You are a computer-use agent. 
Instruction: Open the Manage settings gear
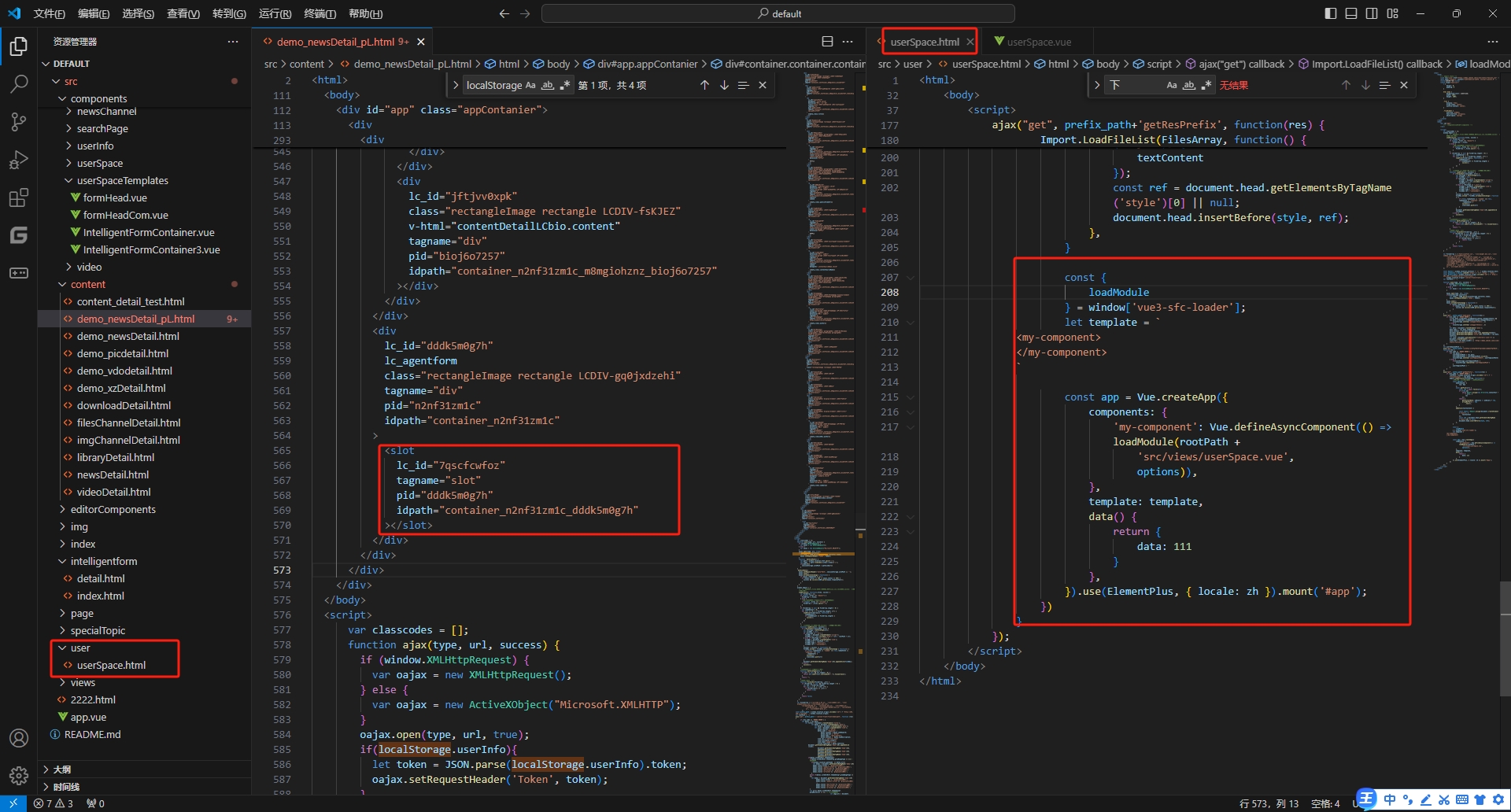click(x=19, y=776)
